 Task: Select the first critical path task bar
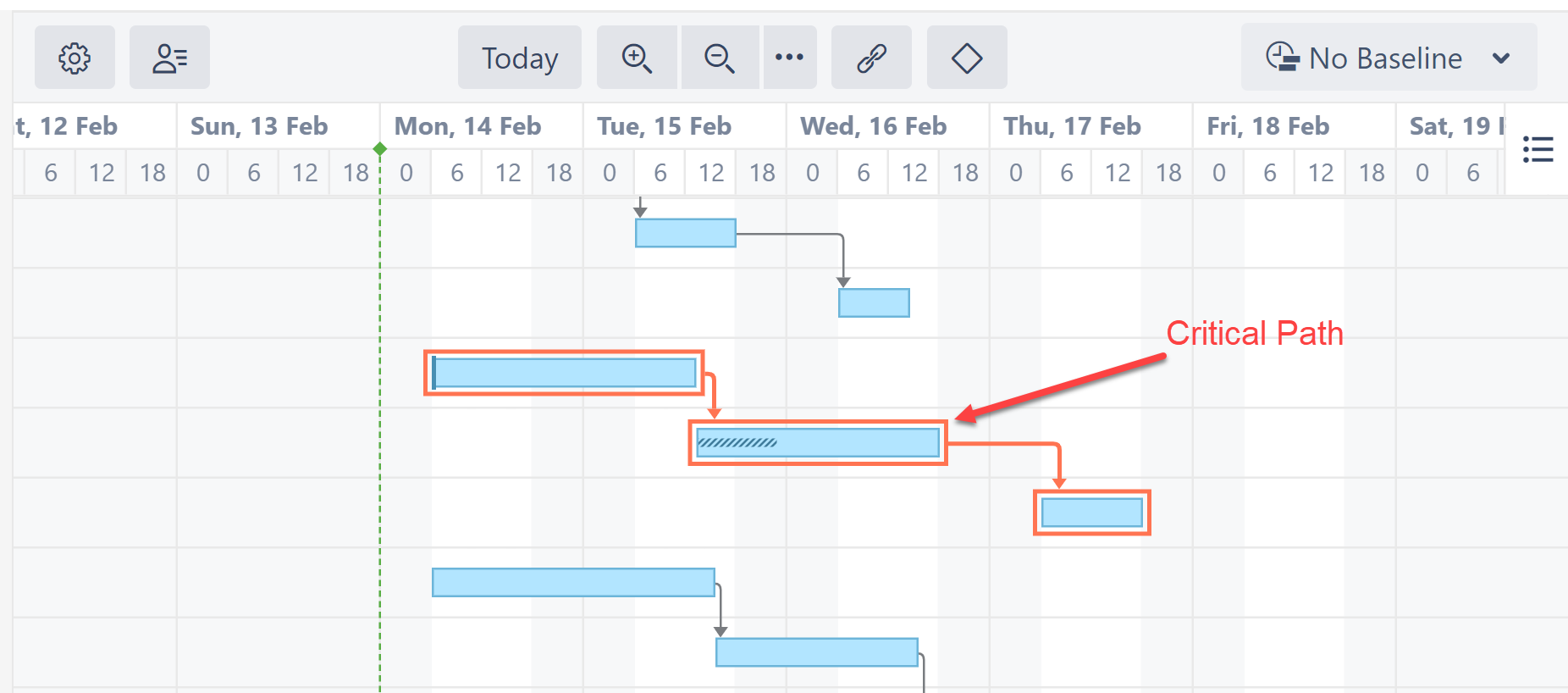click(564, 373)
